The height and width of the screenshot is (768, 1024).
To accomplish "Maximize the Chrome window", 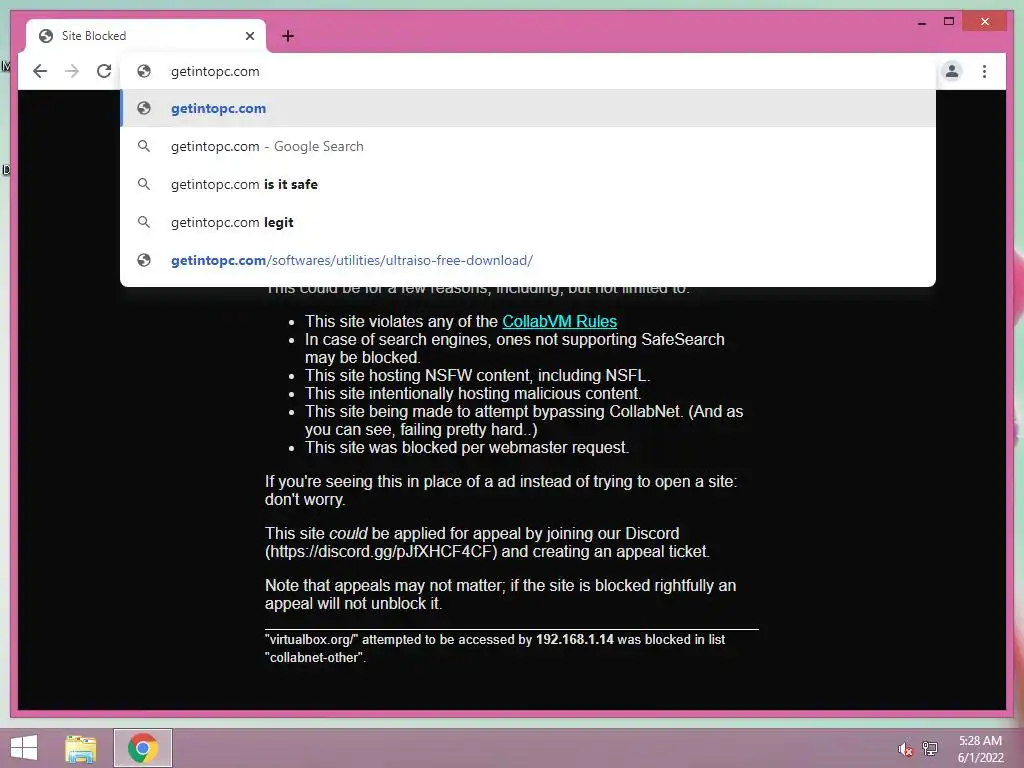I will pos(949,22).
